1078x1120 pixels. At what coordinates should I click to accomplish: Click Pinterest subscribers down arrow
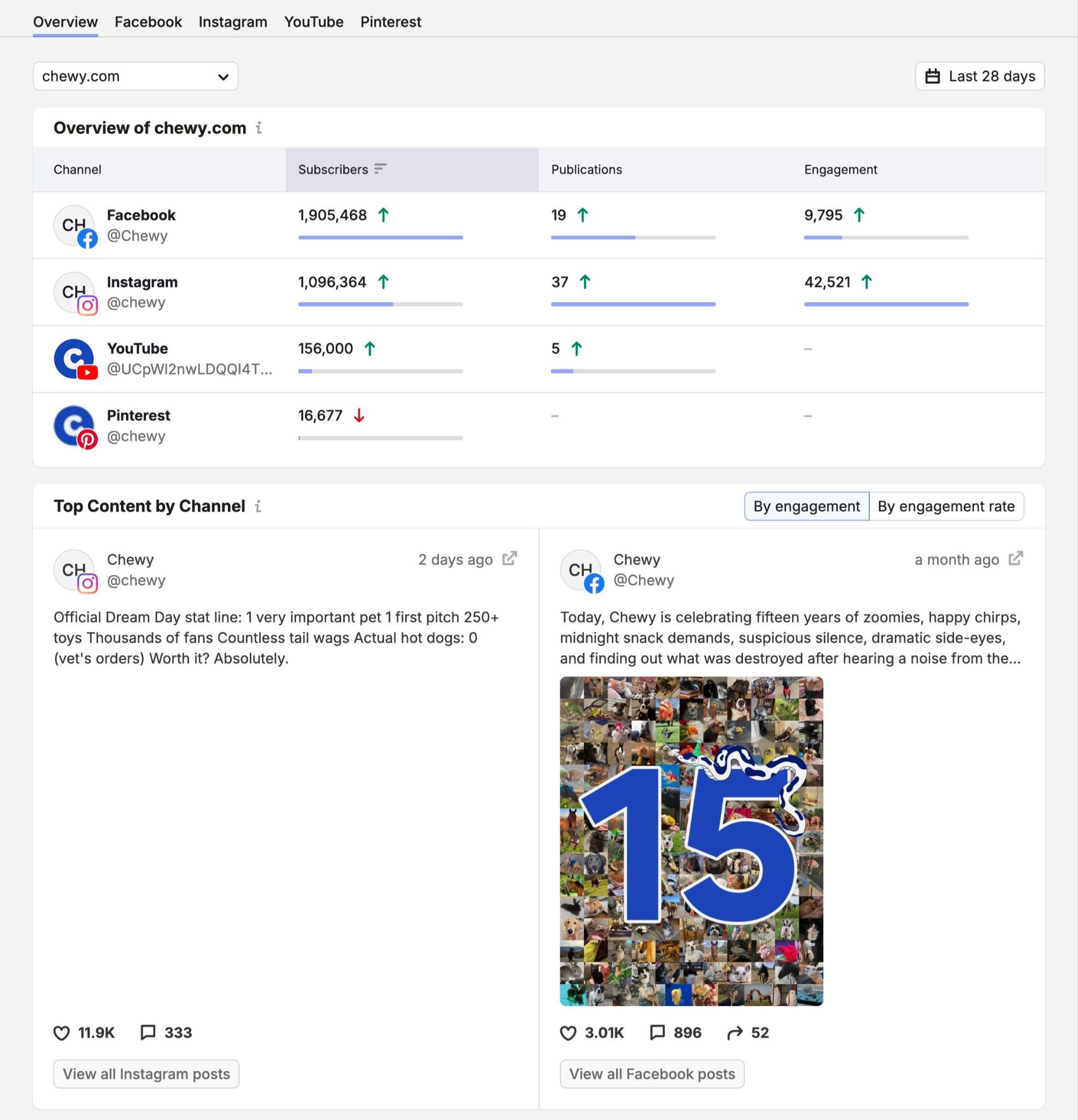pos(359,416)
